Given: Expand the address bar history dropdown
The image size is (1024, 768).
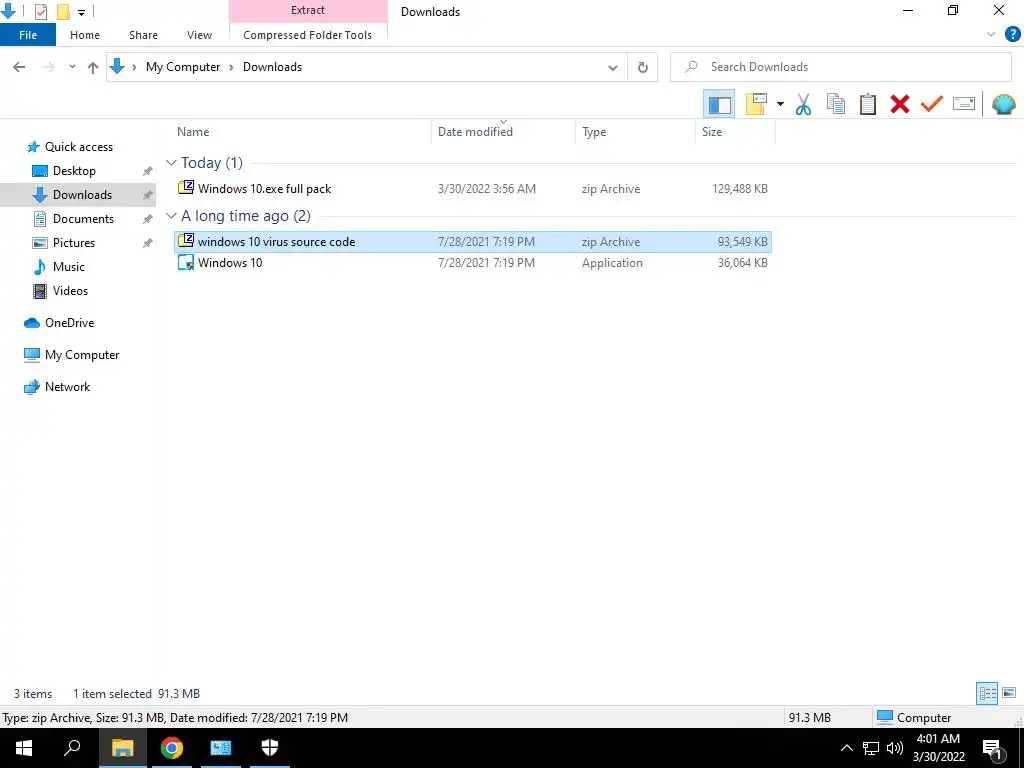Looking at the screenshot, I should [x=613, y=67].
